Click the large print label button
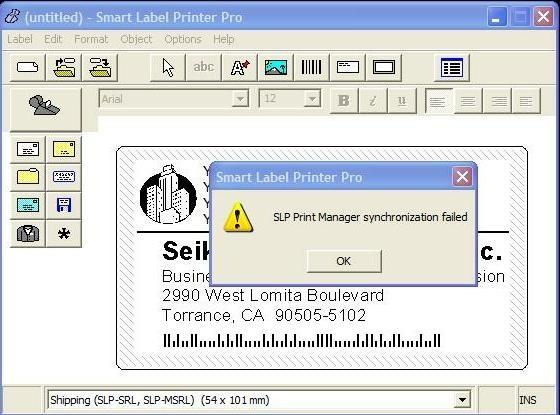 (x=46, y=109)
